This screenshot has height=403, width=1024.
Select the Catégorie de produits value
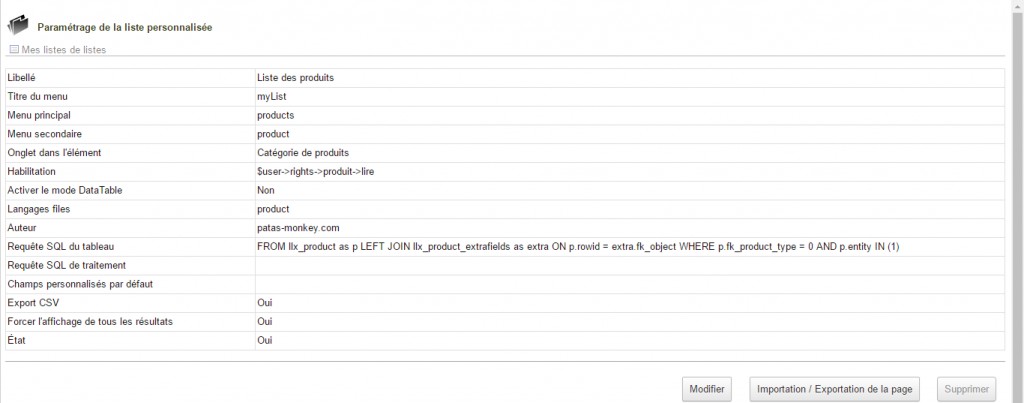303,153
